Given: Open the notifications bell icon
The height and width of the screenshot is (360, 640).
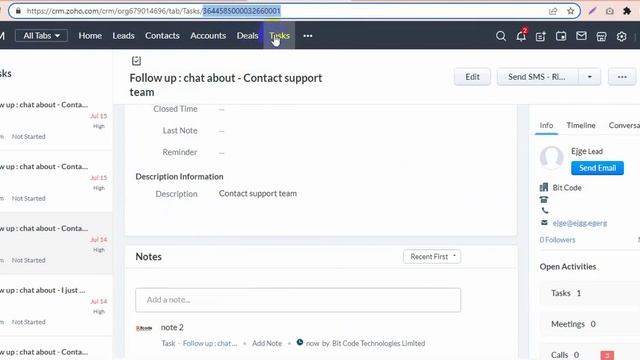Looking at the screenshot, I should (521, 36).
